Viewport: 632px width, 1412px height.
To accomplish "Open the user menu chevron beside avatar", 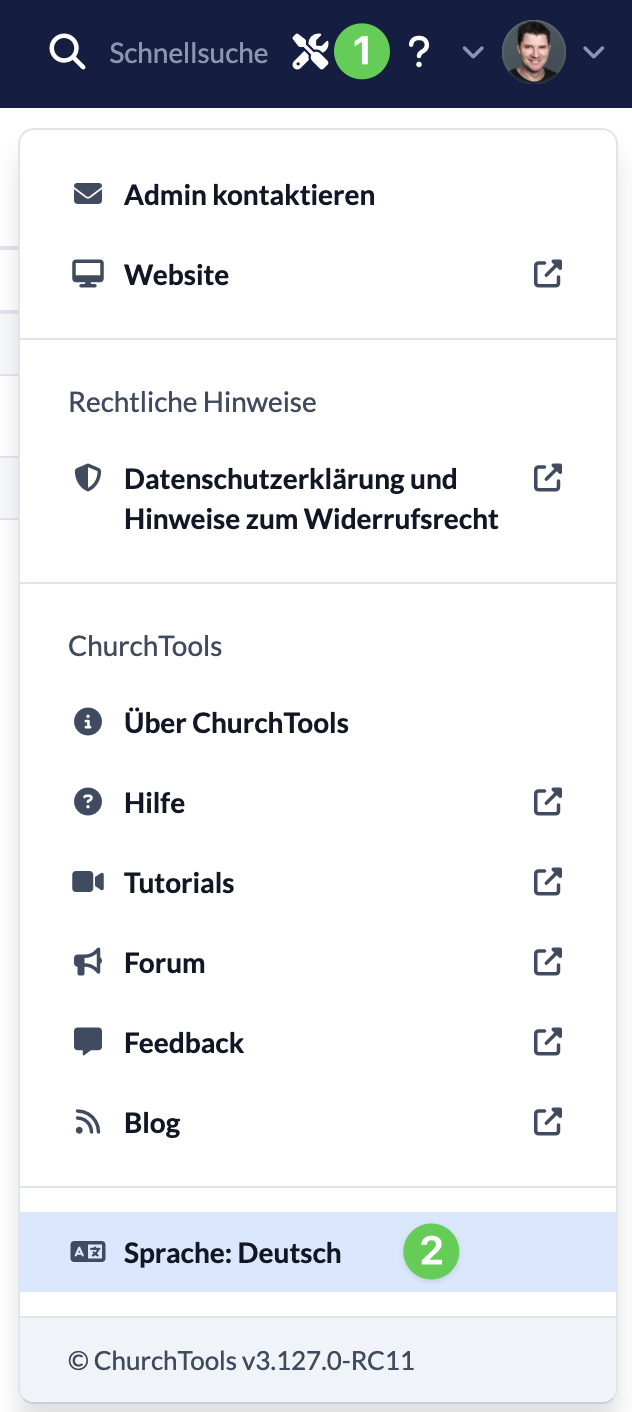I will point(593,52).
